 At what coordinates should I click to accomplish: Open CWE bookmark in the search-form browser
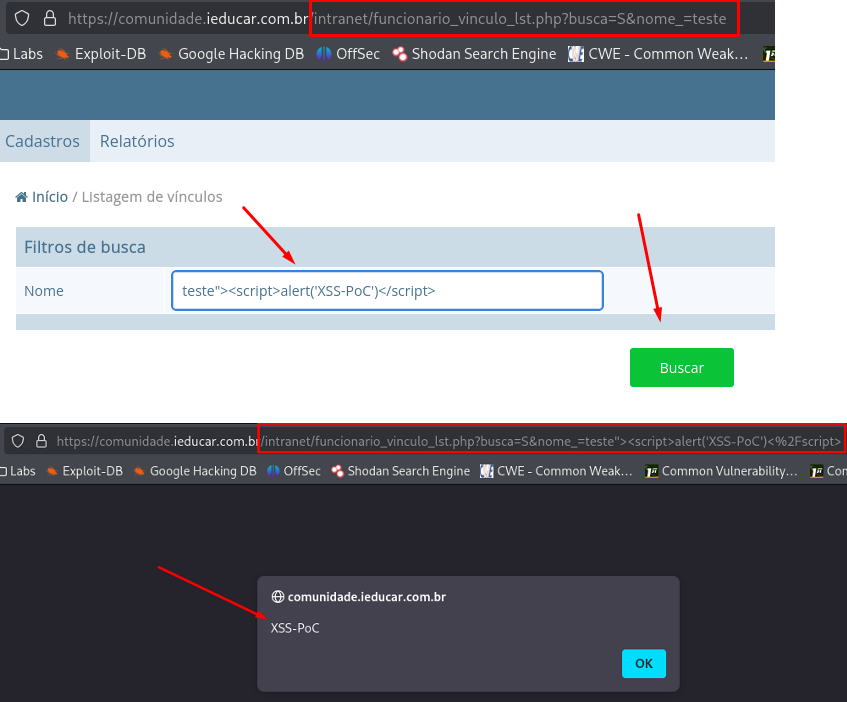click(658, 54)
